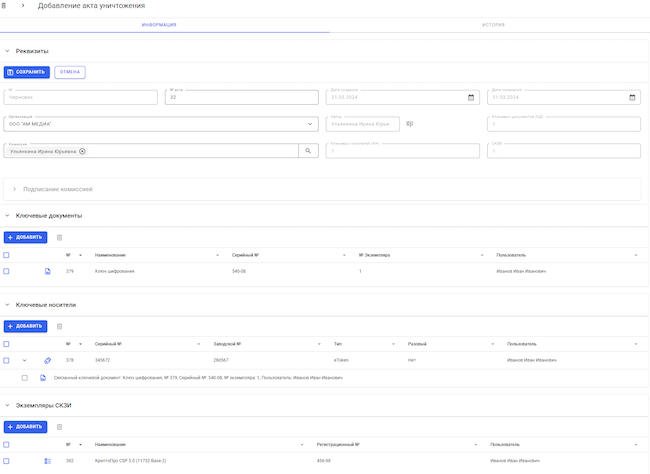Expand the Подписание комиссией panel
Viewport: 650px width, 474px height.
point(16,189)
